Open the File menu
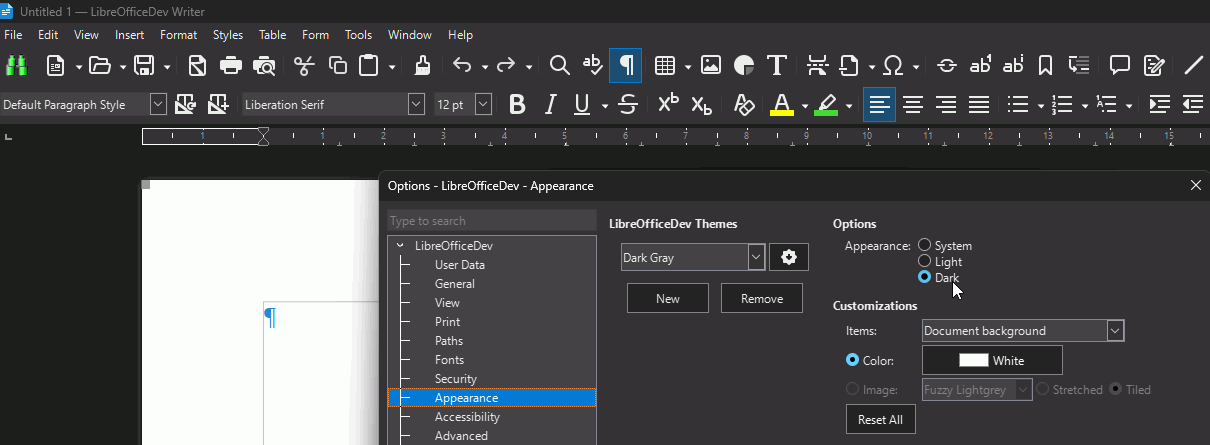Image resolution: width=1210 pixels, height=445 pixels. [x=13, y=35]
